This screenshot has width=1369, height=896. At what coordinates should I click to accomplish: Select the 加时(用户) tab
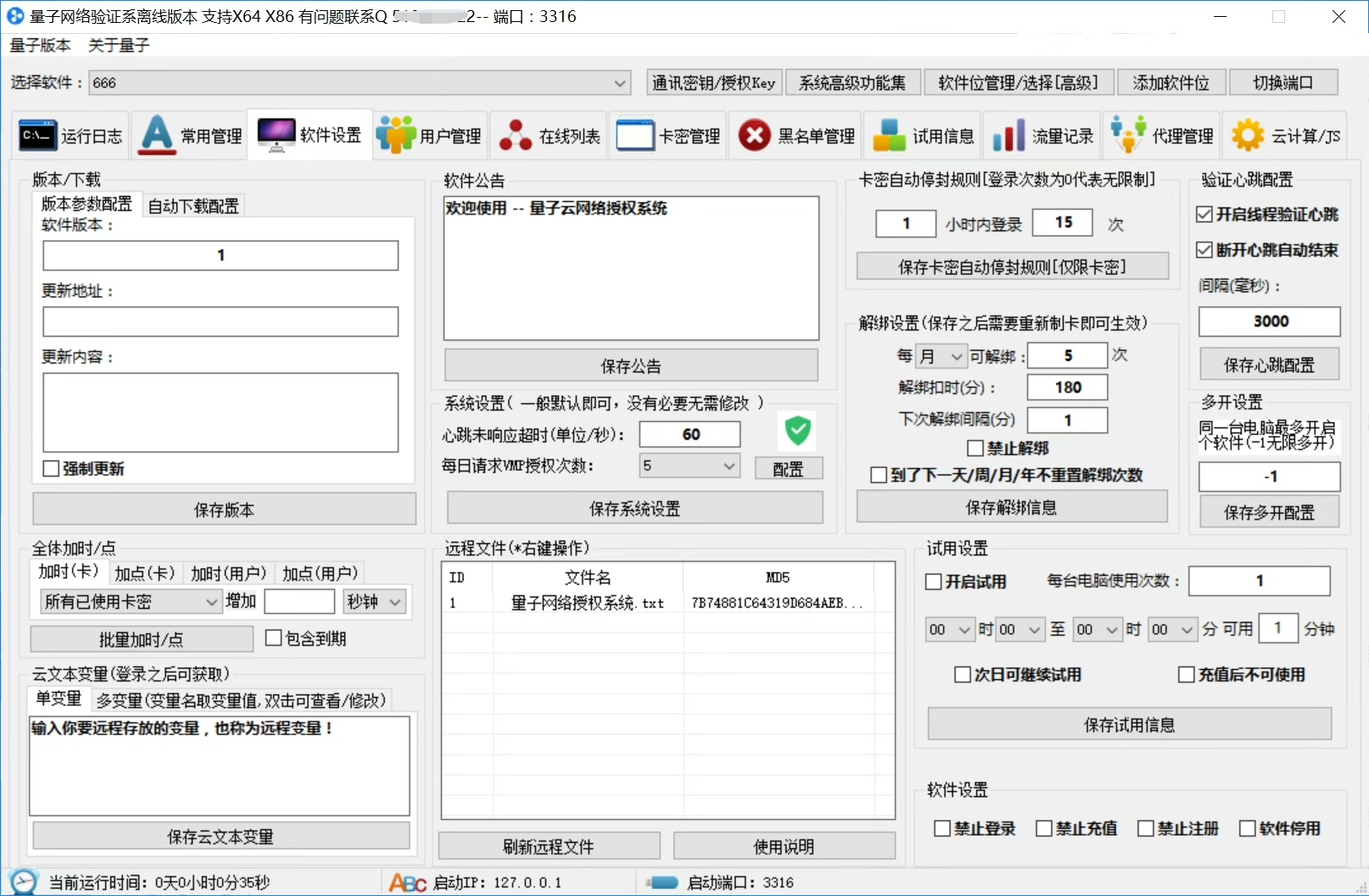tap(228, 574)
